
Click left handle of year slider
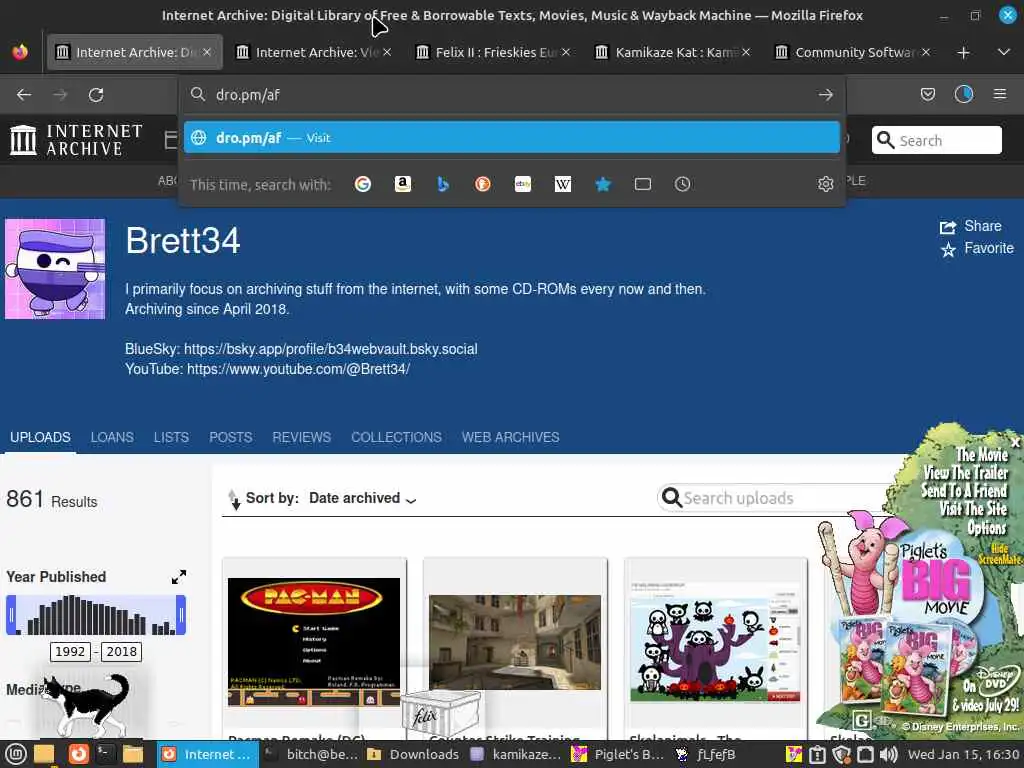(10, 615)
